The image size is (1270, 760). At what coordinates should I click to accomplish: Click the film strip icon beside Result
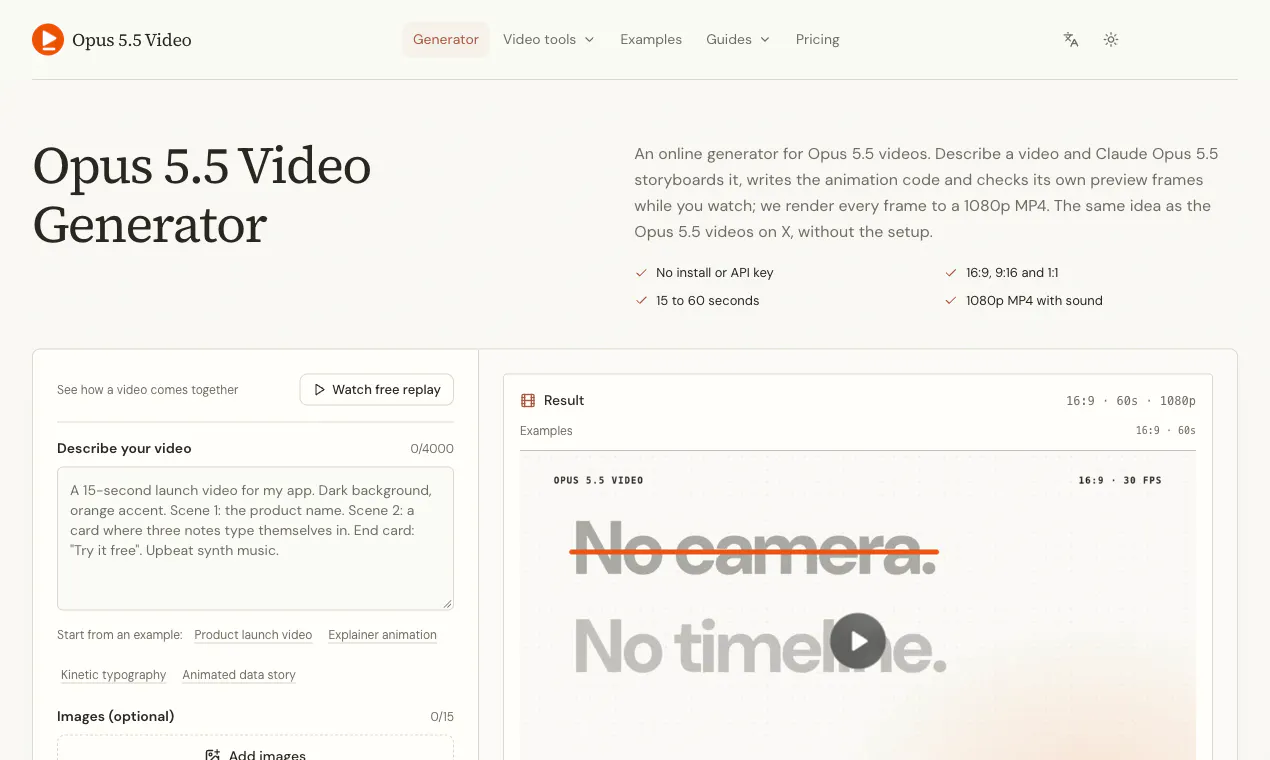(528, 400)
